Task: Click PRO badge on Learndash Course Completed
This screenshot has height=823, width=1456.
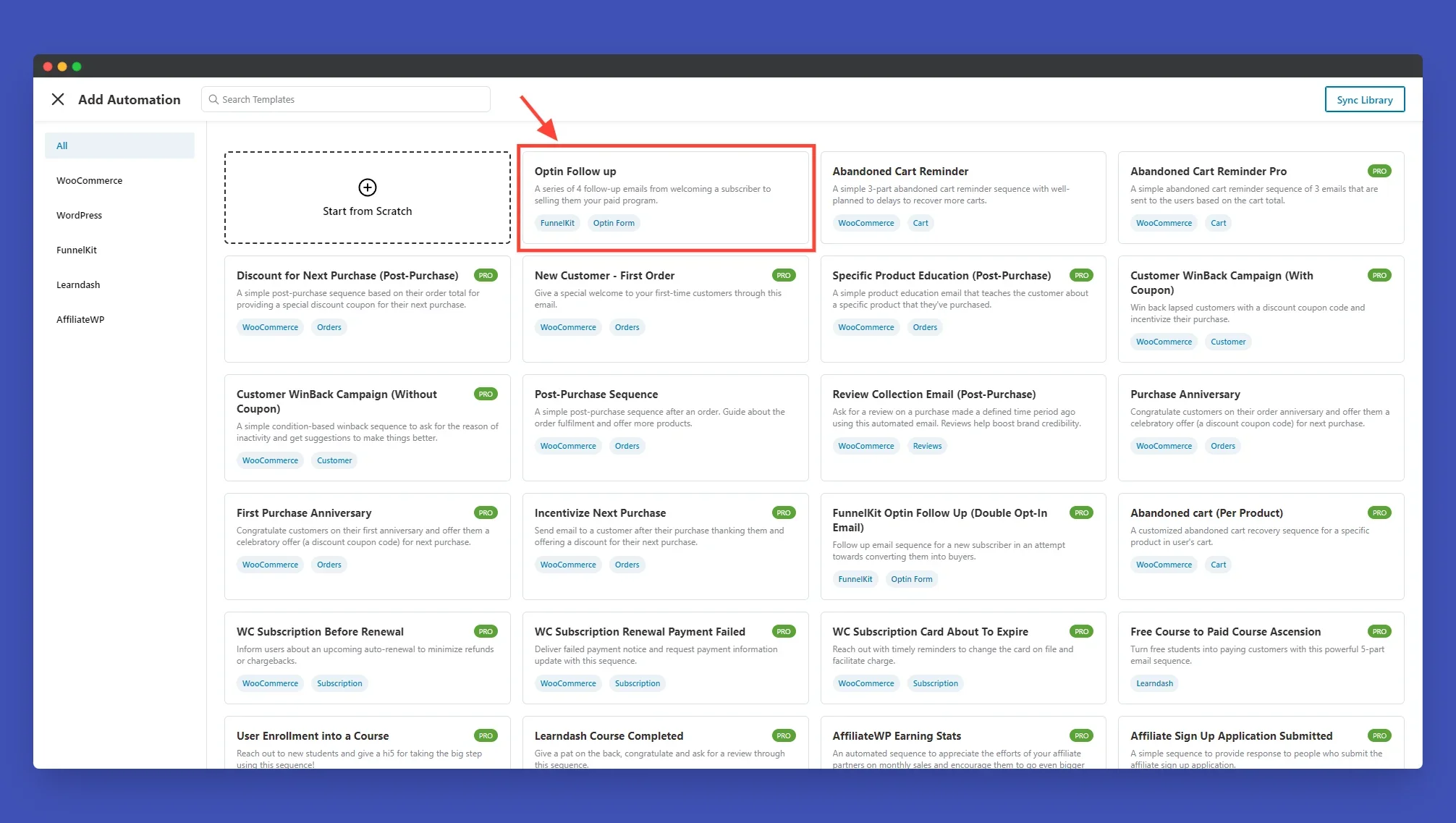Action: (784, 736)
